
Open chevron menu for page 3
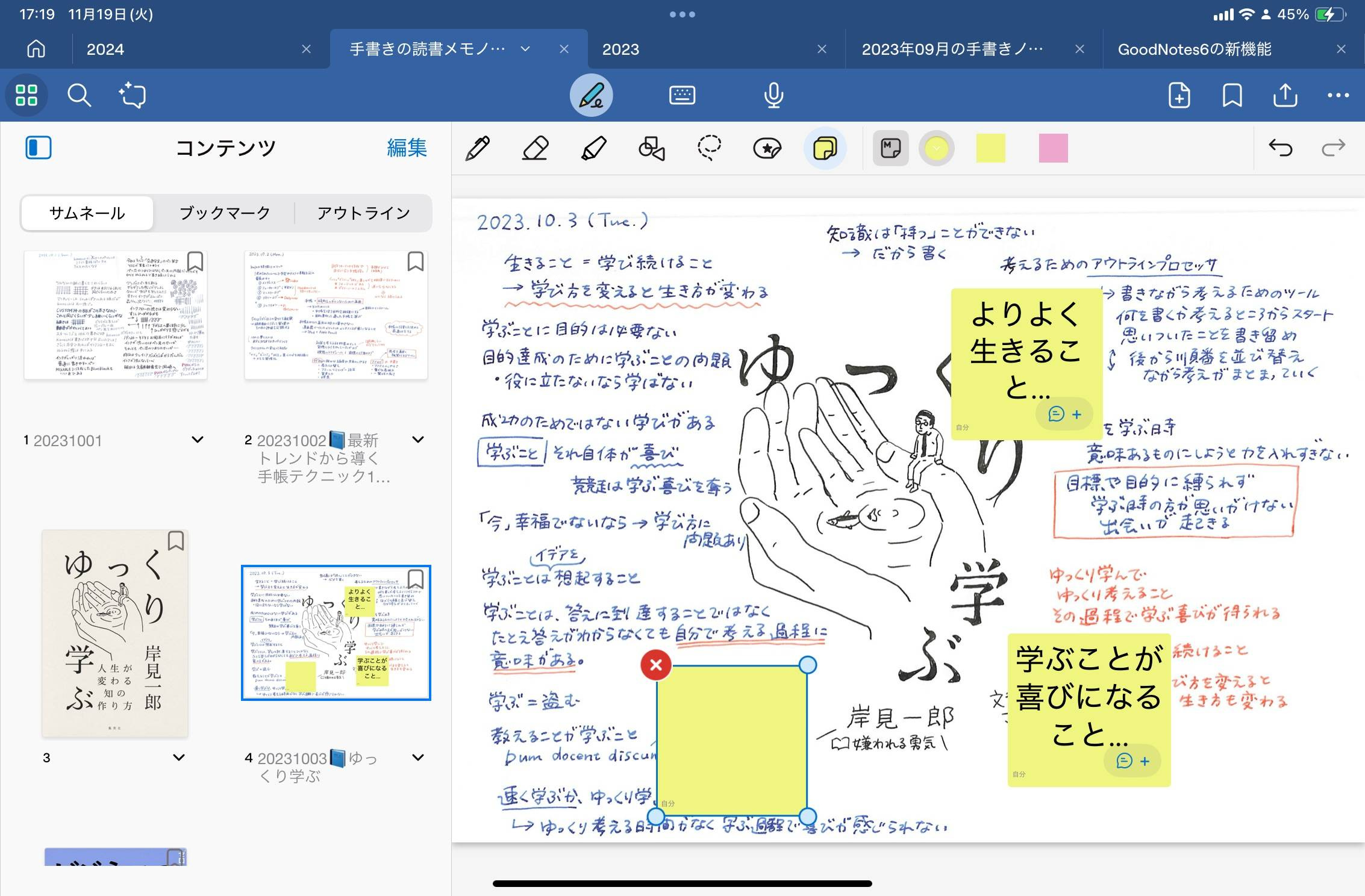coord(179,758)
